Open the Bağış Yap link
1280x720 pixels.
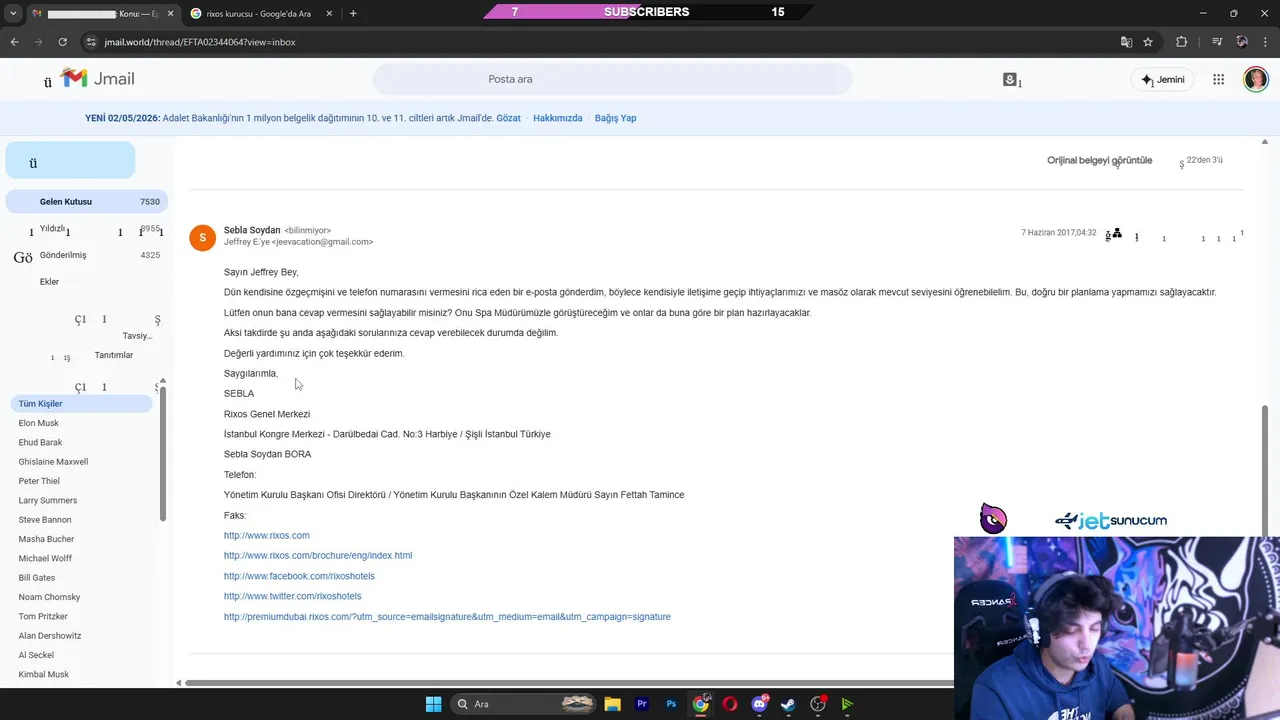615,118
